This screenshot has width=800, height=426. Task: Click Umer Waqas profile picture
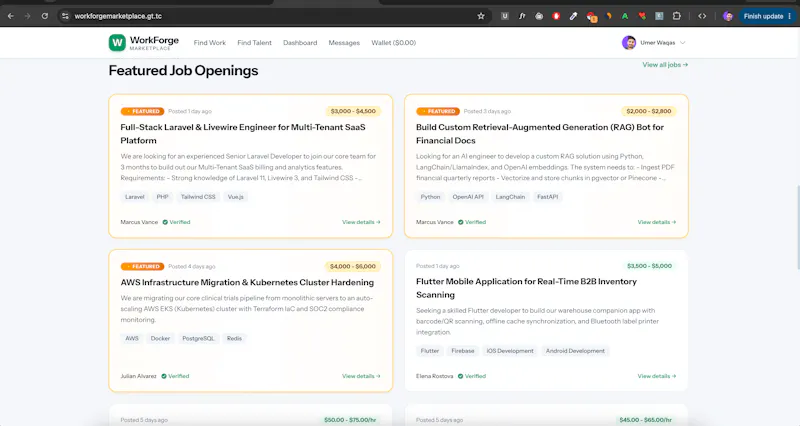(x=629, y=43)
